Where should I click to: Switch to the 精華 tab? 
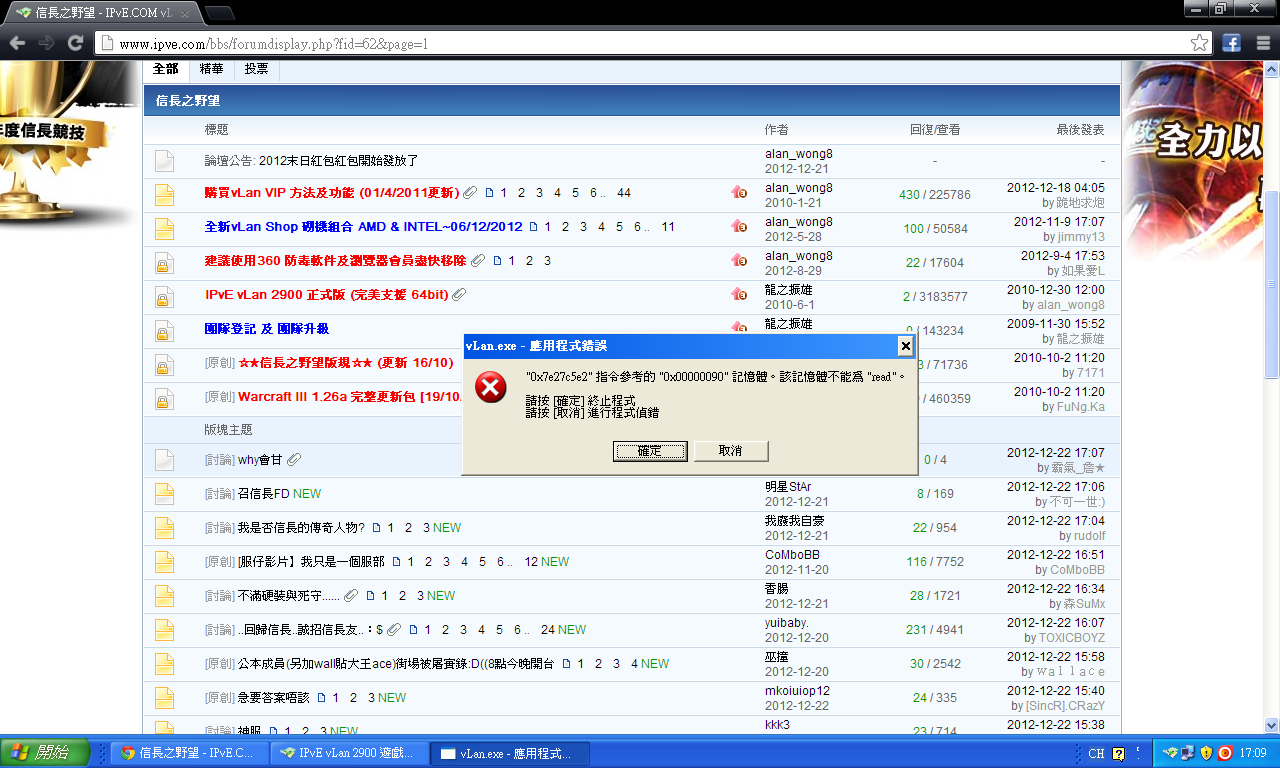coord(211,69)
